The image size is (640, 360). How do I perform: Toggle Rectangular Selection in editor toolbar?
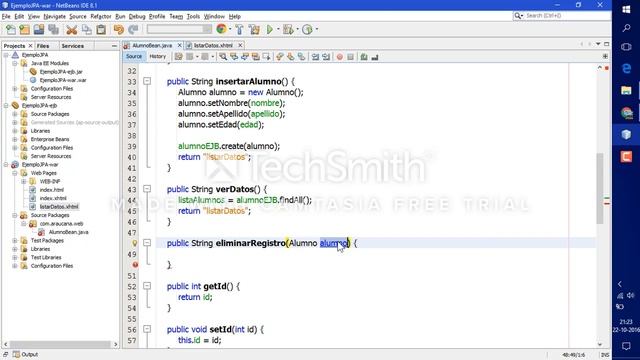coord(267,57)
